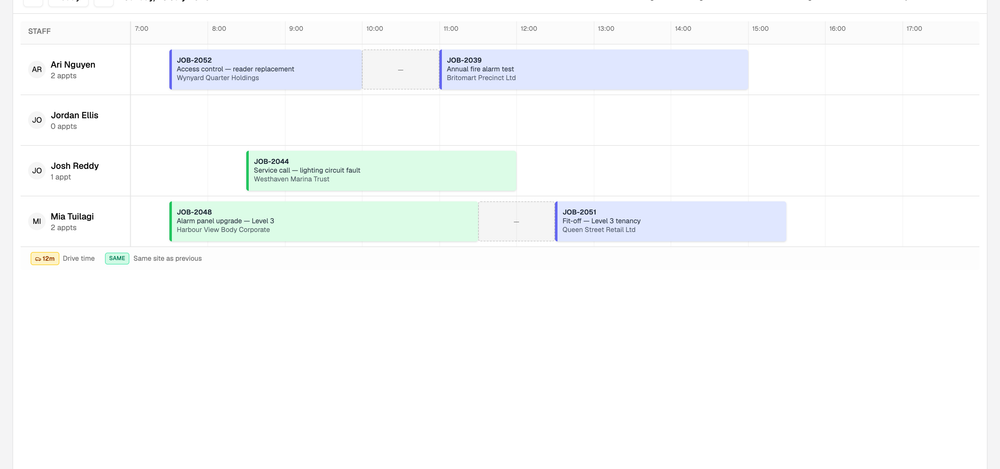
Task: Click the 7:00 time header
Action: pos(142,29)
